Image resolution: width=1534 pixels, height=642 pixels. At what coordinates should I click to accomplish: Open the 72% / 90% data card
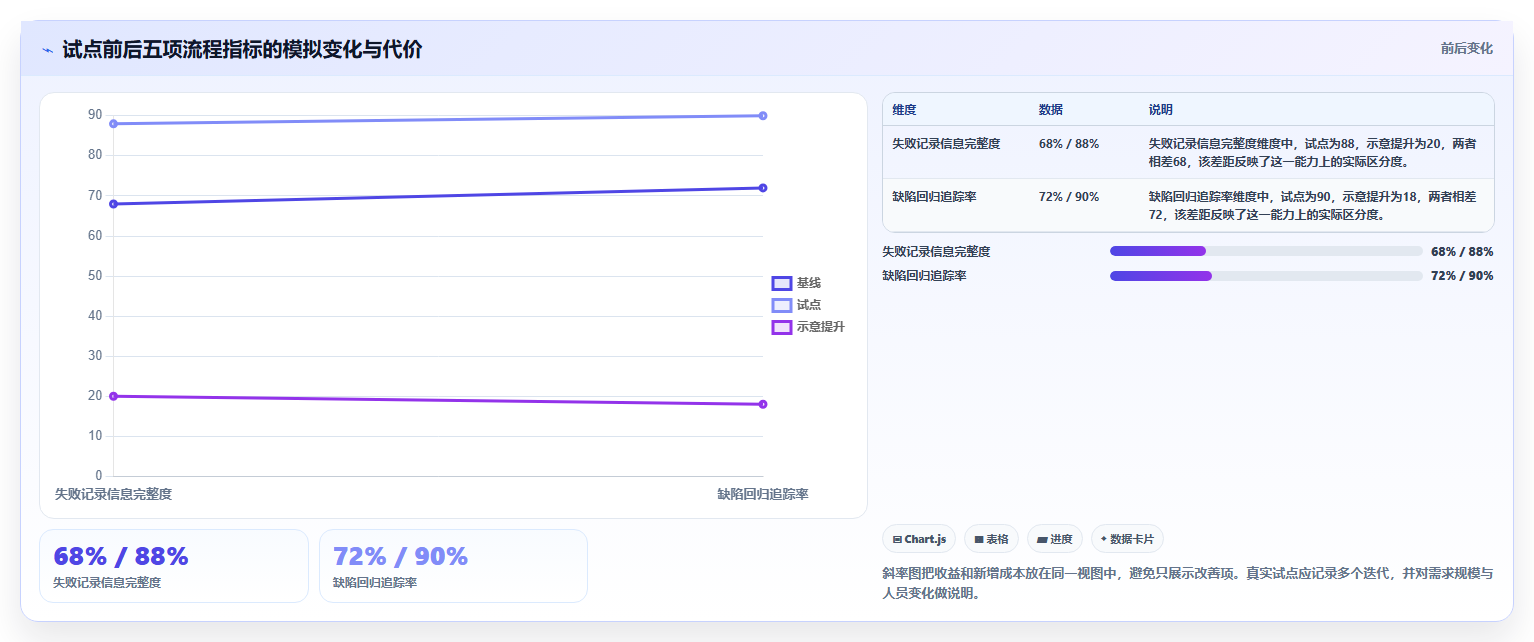[453, 566]
